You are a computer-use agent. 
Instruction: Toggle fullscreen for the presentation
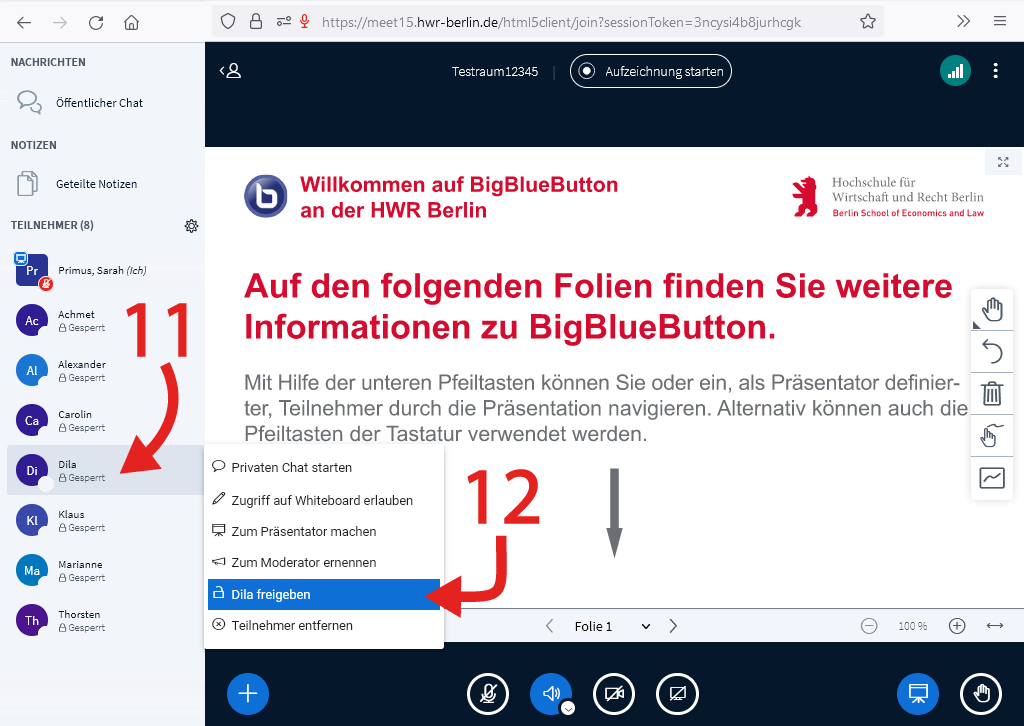point(1003,161)
